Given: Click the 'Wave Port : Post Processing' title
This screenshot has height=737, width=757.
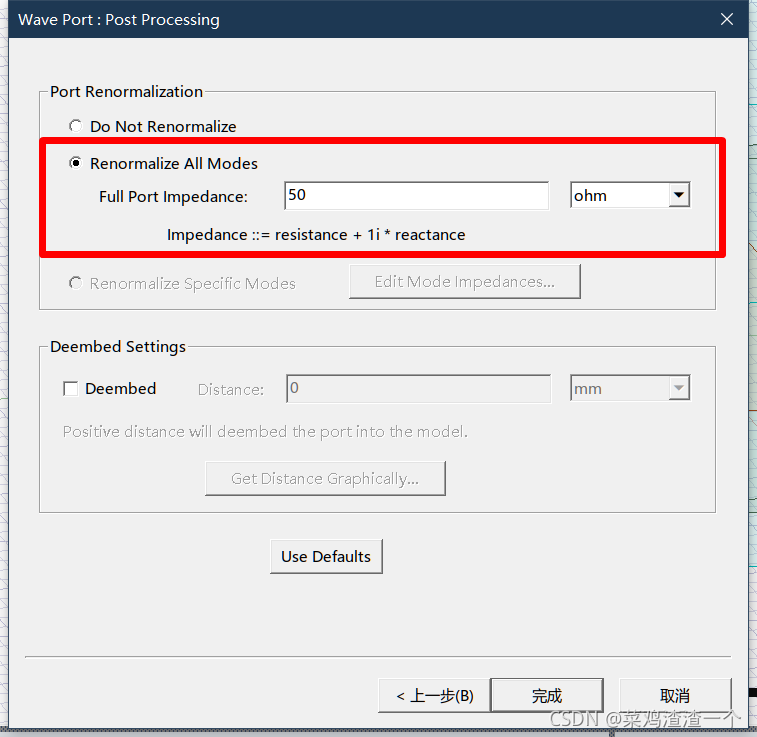Looking at the screenshot, I should [x=119, y=20].
